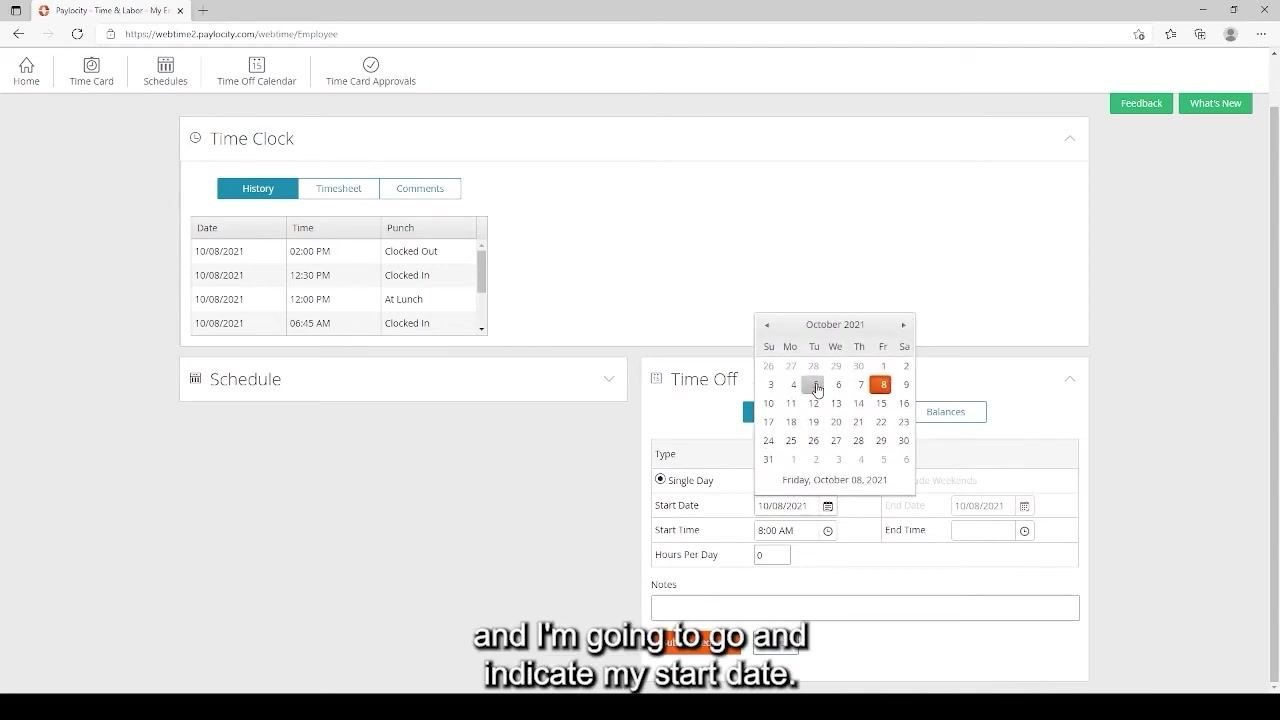Click the What's New button
Screen dimensions: 1280x720
[x=1215, y=103]
